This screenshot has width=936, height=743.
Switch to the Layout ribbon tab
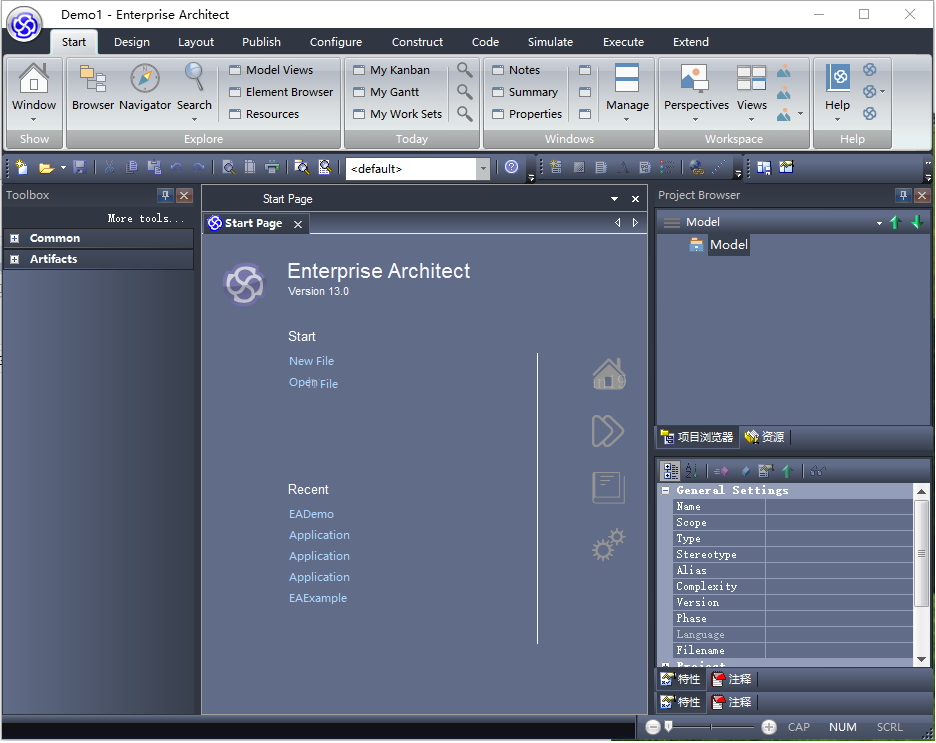196,42
